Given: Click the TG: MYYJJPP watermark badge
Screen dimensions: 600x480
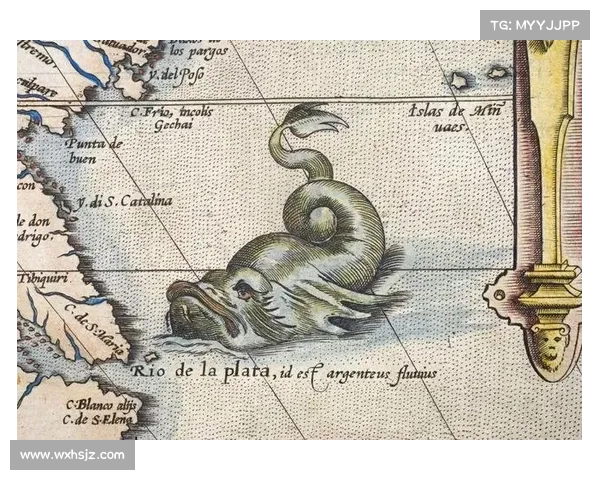Looking at the screenshot, I should click(535, 24).
